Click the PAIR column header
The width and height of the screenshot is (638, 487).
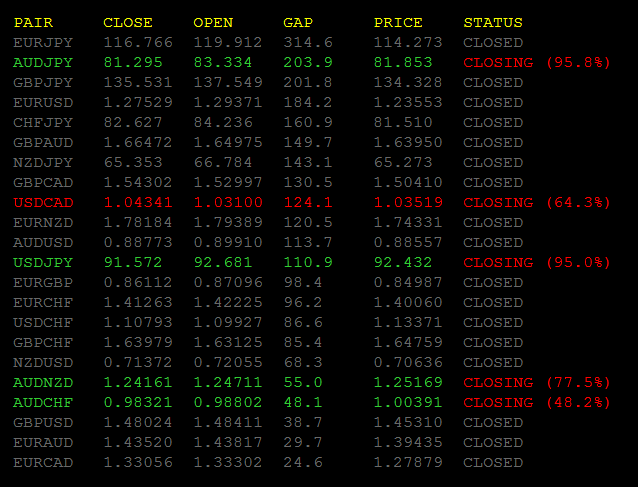click(x=33, y=22)
